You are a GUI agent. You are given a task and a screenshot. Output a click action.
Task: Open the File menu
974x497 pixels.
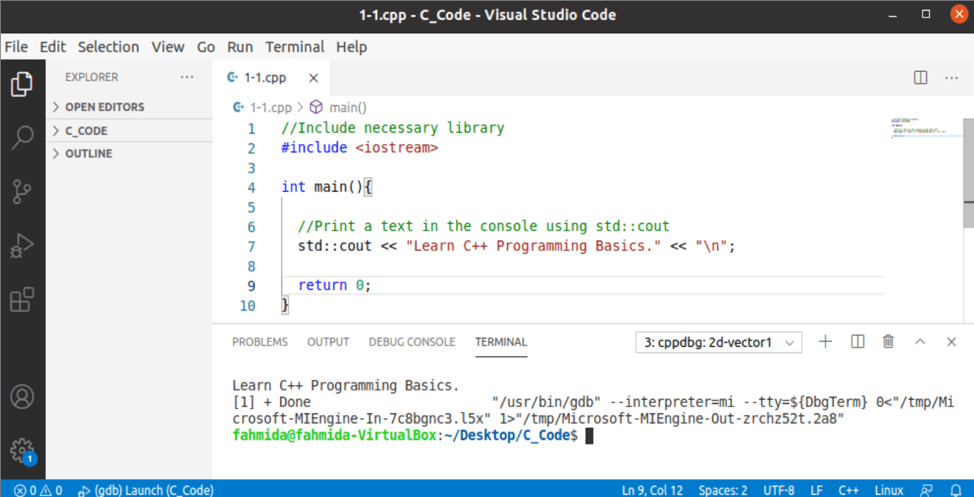pyautogui.click(x=16, y=47)
